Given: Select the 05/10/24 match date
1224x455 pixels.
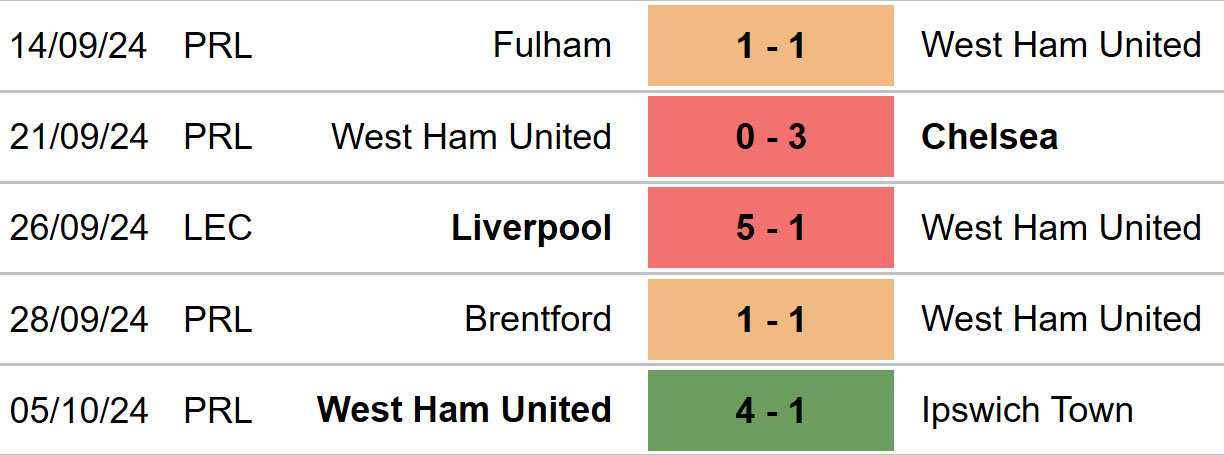Looking at the screenshot, I should tap(79, 410).
